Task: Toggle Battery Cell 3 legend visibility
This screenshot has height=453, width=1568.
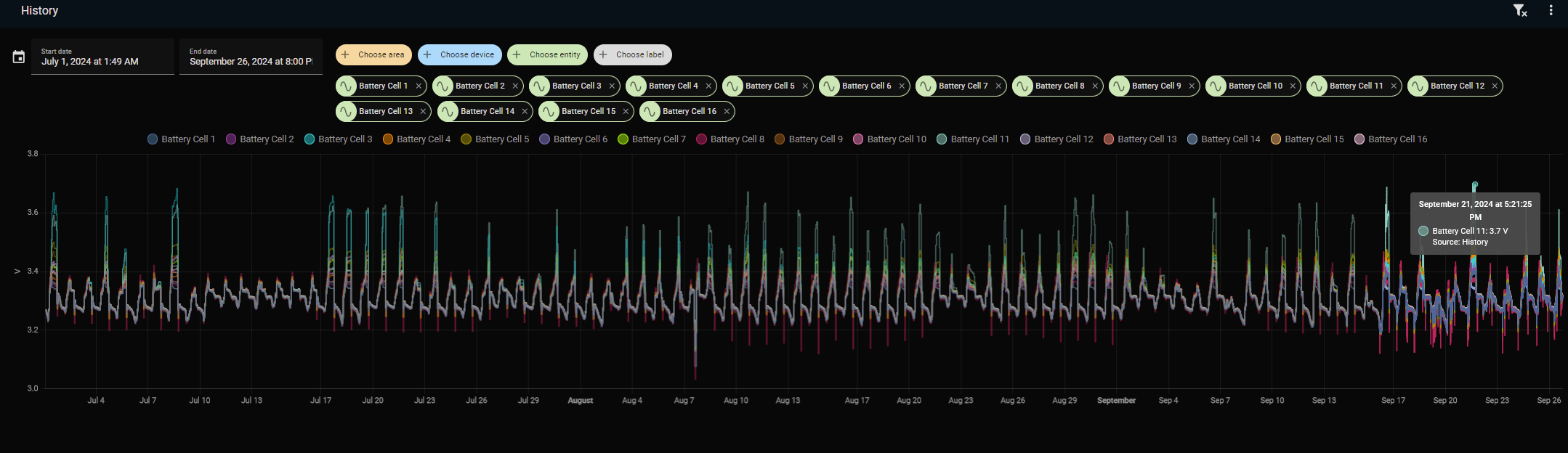Action: click(338, 139)
